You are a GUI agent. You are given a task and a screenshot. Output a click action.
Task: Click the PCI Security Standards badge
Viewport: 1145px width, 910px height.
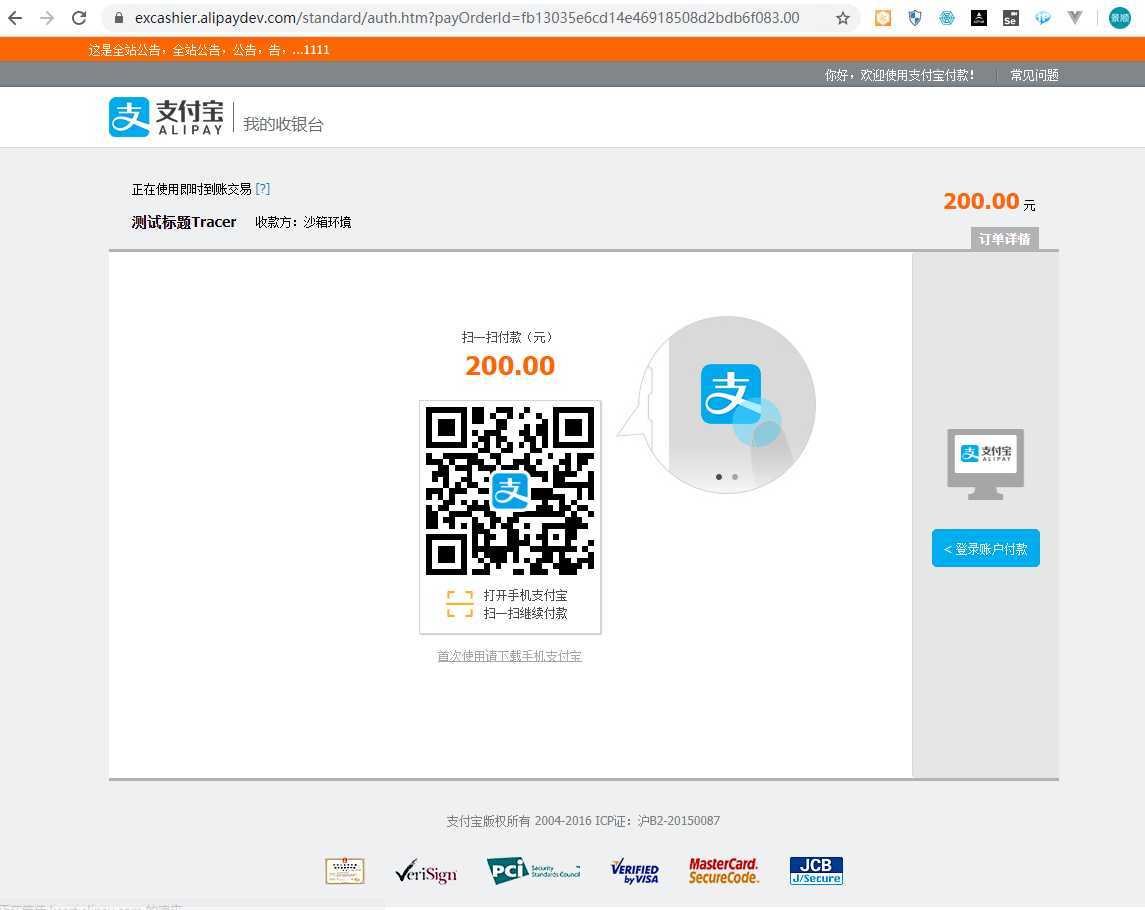coord(533,871)
